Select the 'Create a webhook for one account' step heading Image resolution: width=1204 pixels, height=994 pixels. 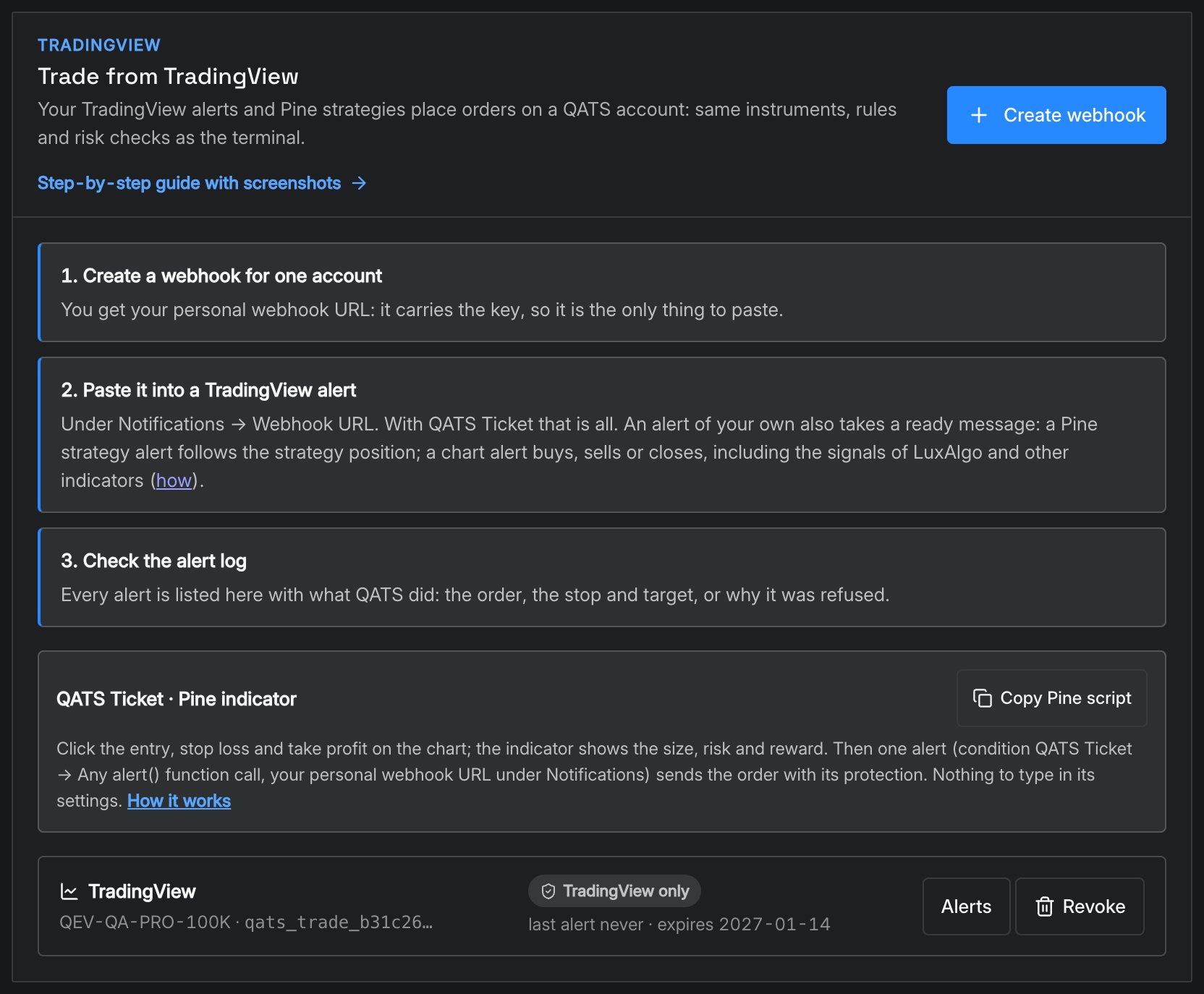pos(221,276)
